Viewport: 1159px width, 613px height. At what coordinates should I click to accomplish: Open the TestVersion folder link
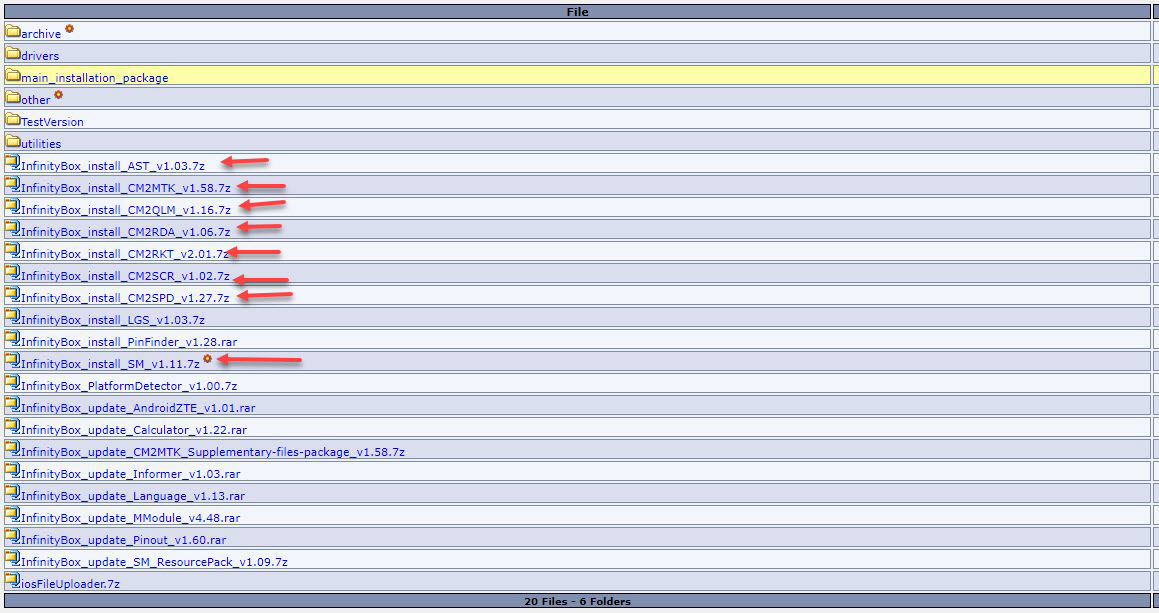52,122
